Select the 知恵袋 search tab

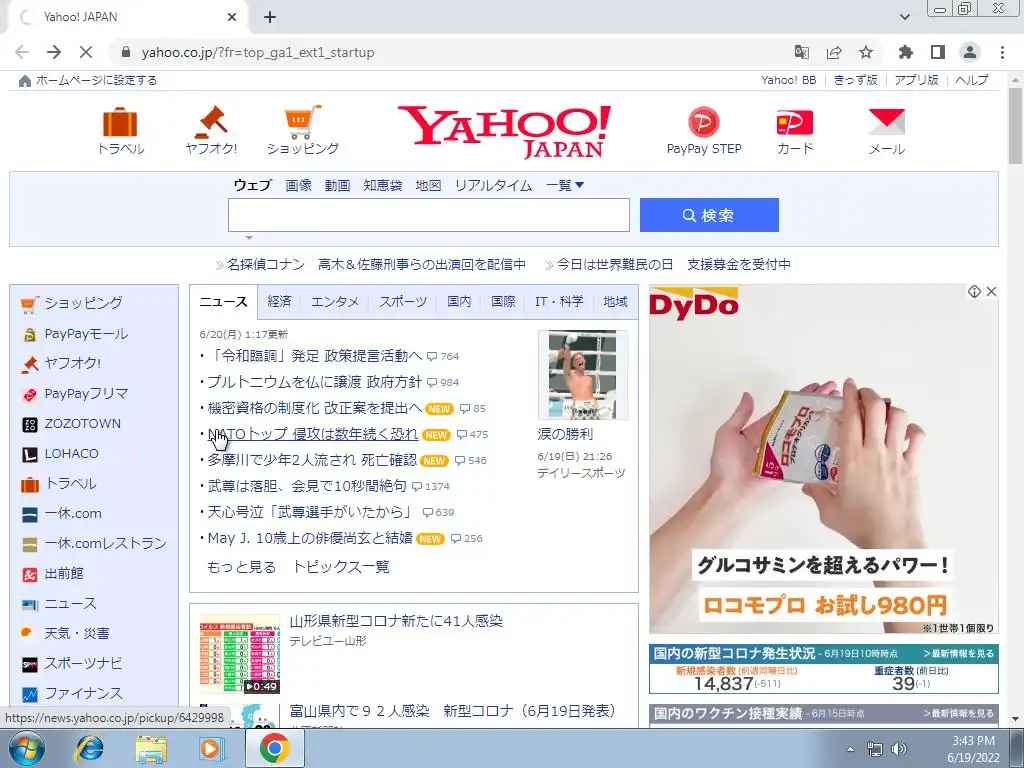[383, 185]
